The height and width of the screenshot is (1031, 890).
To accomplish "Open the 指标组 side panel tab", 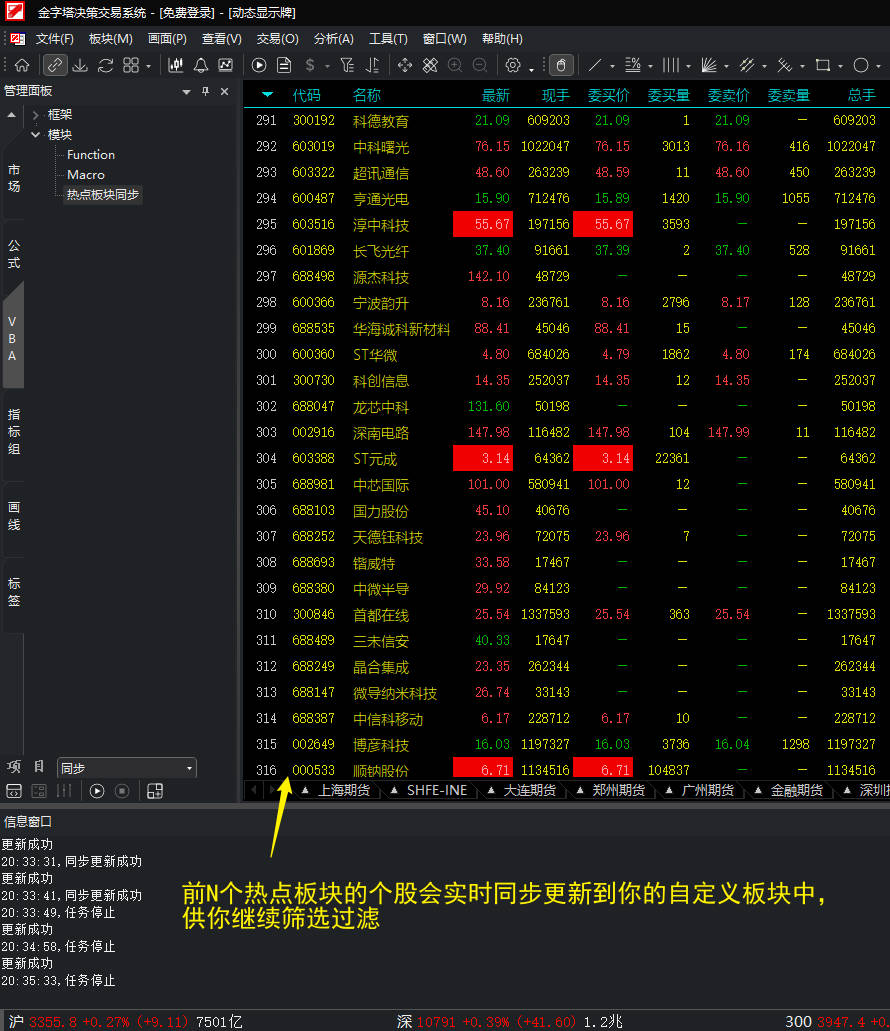I will (x=14, y=431).
